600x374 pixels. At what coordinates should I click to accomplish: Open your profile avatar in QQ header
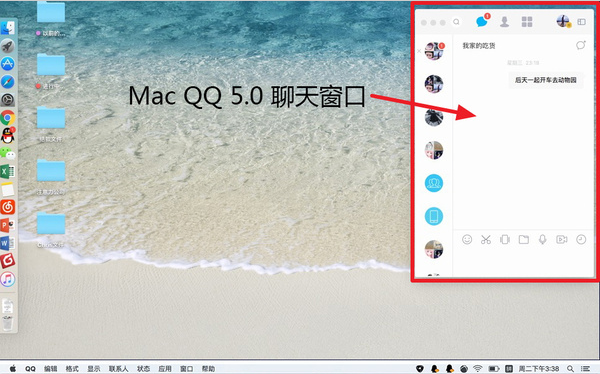563,21
